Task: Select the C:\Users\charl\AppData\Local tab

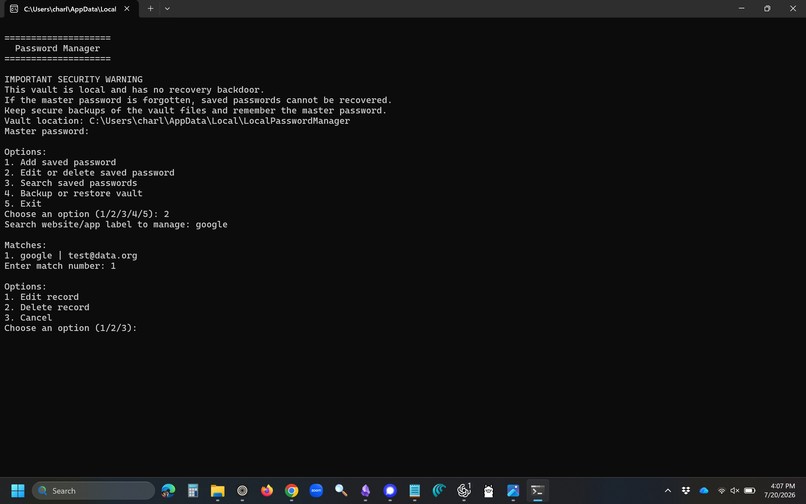Action: (70, 9)
